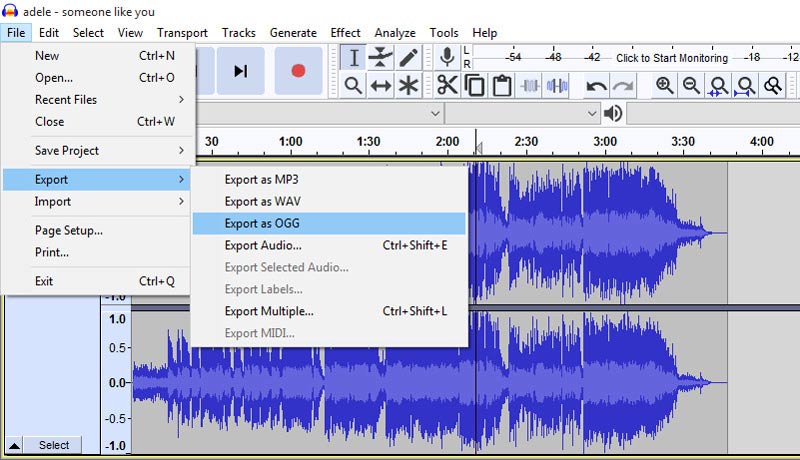The width and height of the screenshot is (800, 460).
Task: Open the dropdown left of the speaker icon
Action: [591, 113]
